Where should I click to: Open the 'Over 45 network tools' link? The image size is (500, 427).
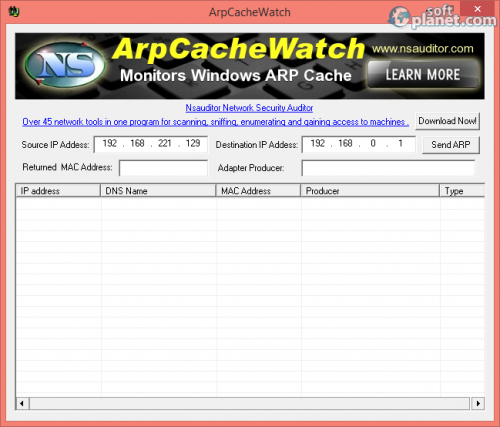[x=215, y=122]
